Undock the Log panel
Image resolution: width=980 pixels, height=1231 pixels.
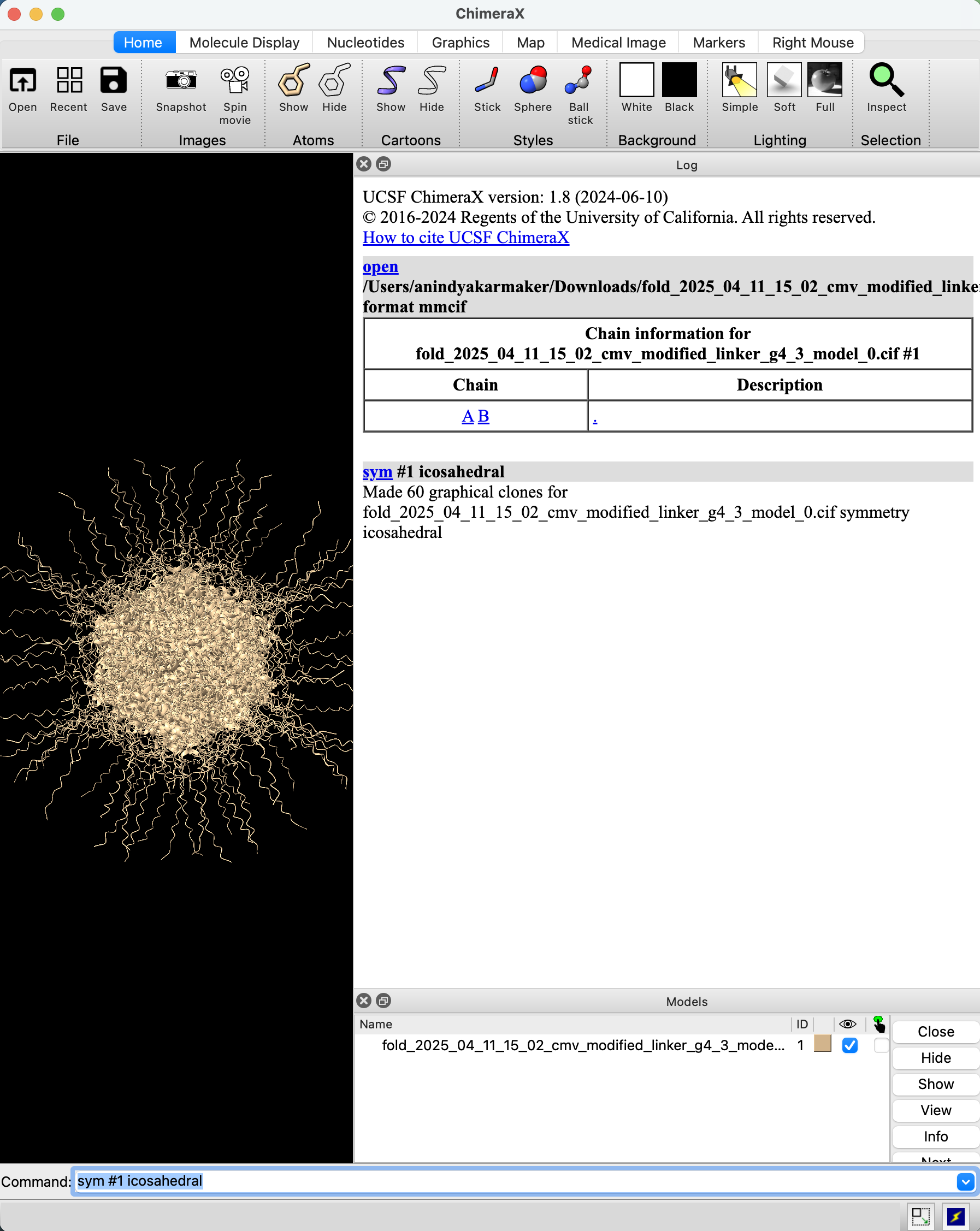click(384, 164)
